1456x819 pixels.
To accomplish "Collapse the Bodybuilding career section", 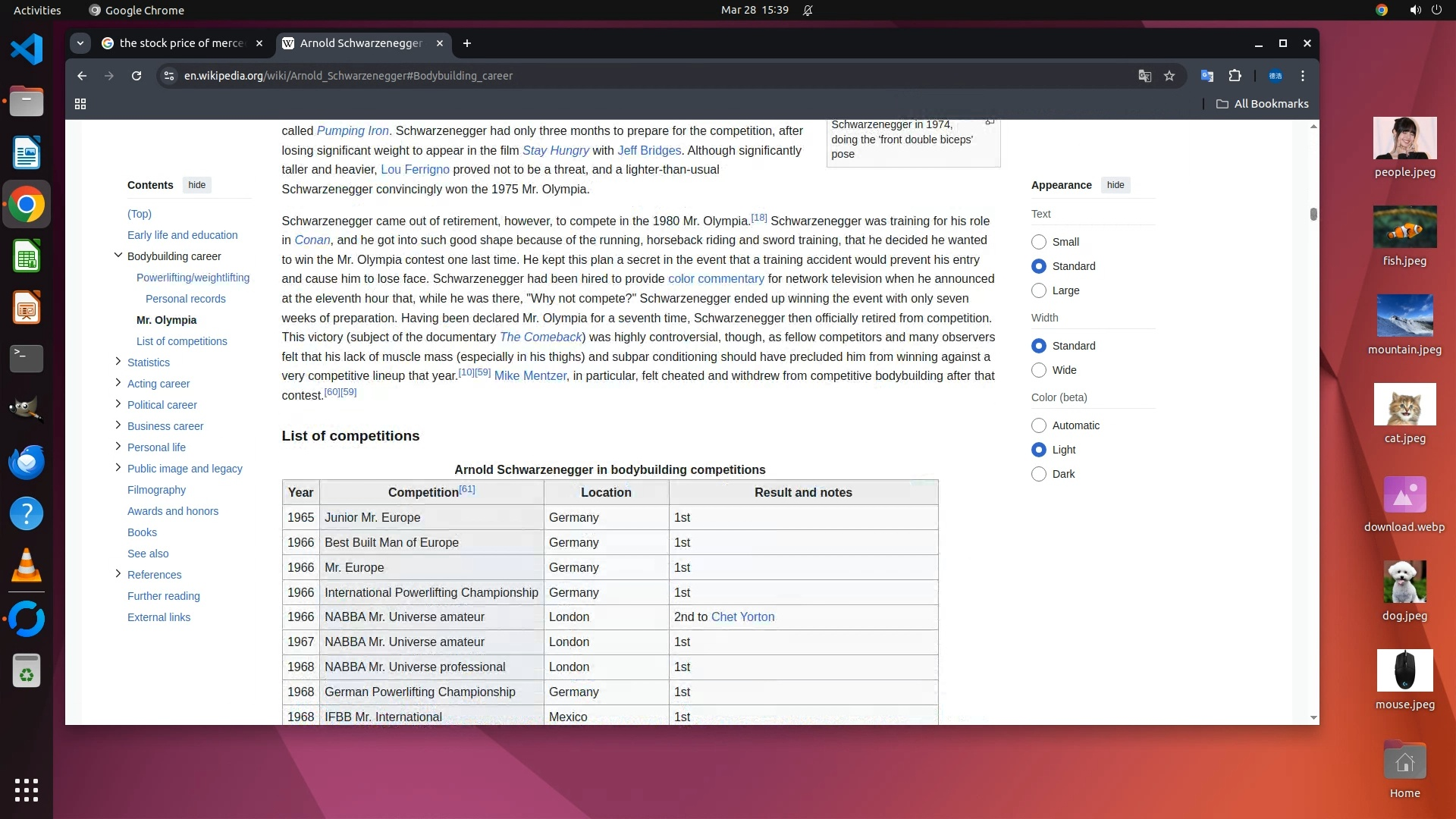I will tap(118, 256).
